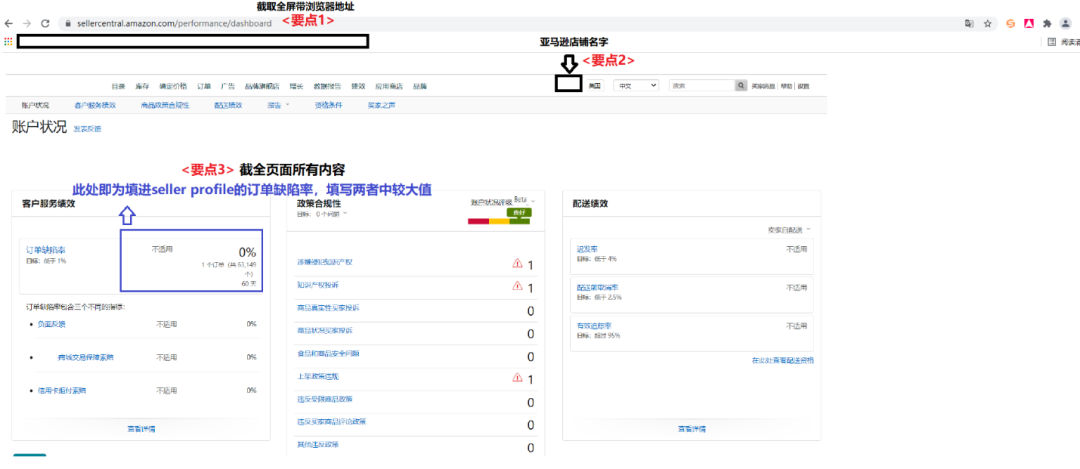Viewport: 1080px width, 469px height.
Task: Click the browser profile avatar icon
Action: pos(1065,22)
